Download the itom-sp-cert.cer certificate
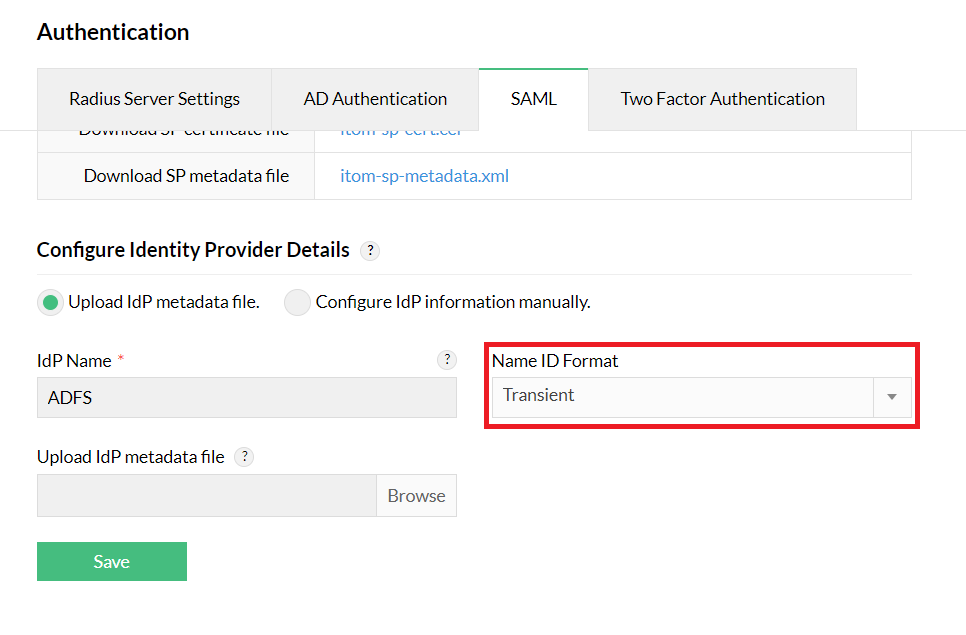This screenshot has width=966, height=635. pos(400,129)
